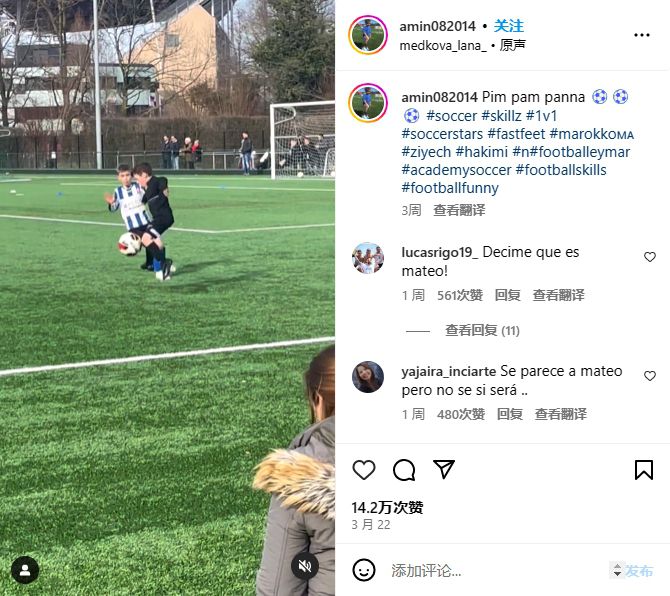Open amin082014 profile picture in header
Viewport: 670px width, 596px height.
(368, 35)
